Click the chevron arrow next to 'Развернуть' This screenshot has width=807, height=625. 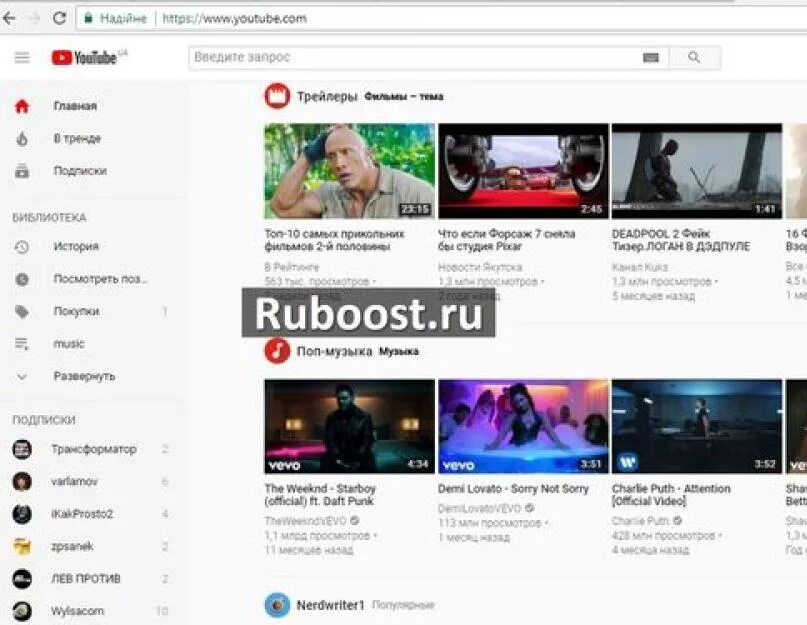click(22, 377)
